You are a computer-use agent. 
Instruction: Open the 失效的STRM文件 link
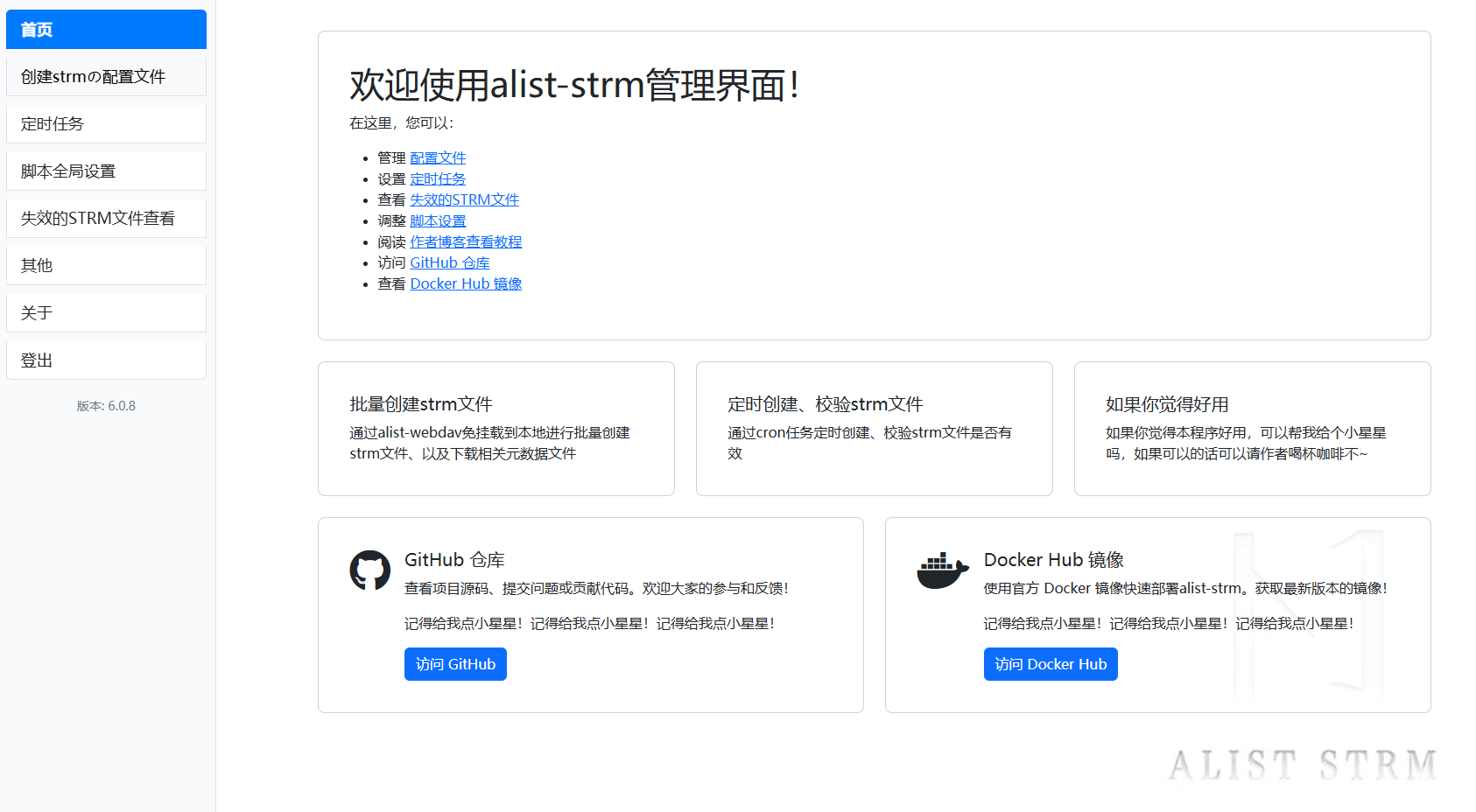[464, 199]
